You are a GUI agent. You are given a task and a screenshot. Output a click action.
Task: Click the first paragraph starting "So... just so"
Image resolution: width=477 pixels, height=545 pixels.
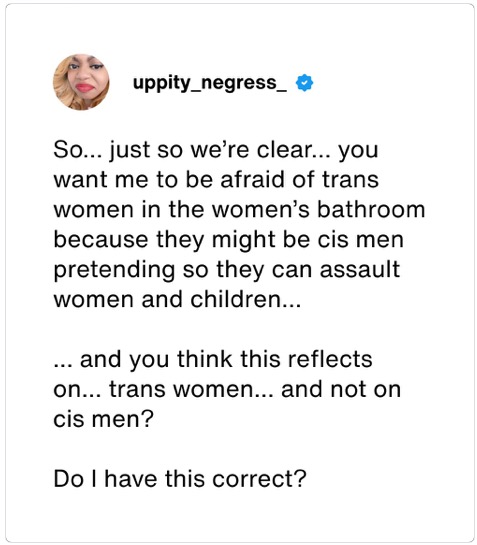click(x=239, y=224)
